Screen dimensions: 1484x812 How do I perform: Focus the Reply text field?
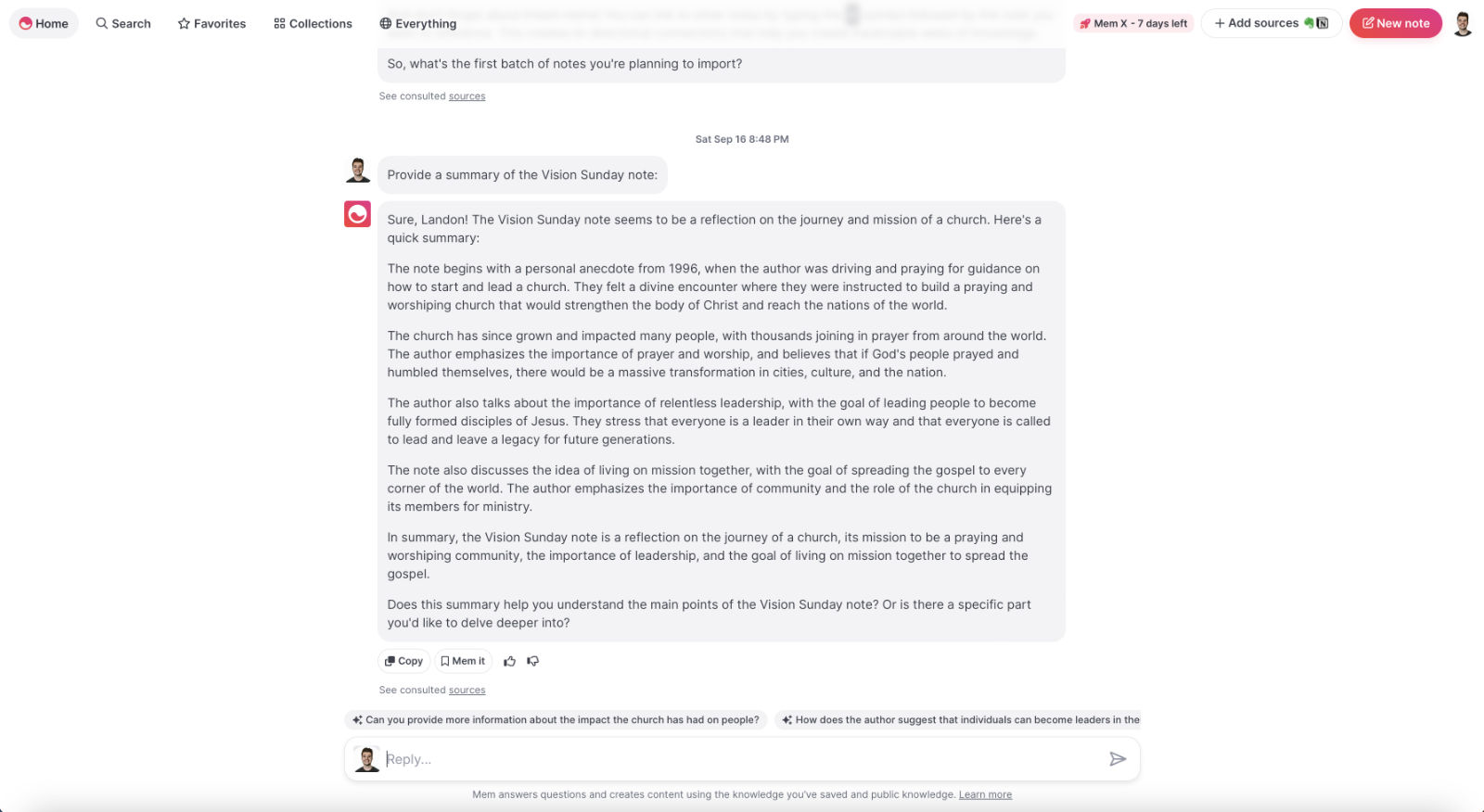742,759
